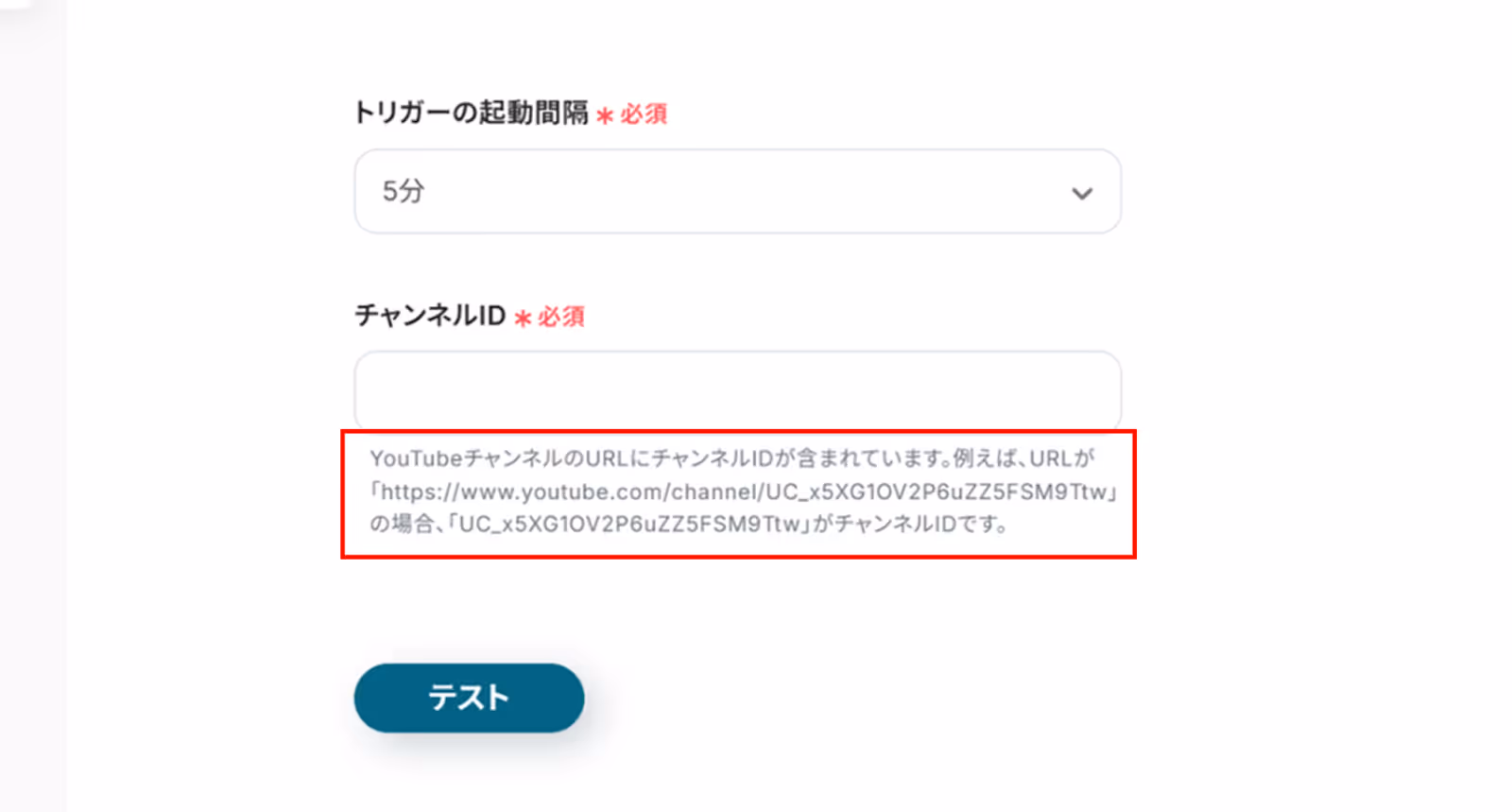Screen dimensions: 1512x812
Task: Click red asterisk beside トリガーの起動間隔
Action: (605, 115)
